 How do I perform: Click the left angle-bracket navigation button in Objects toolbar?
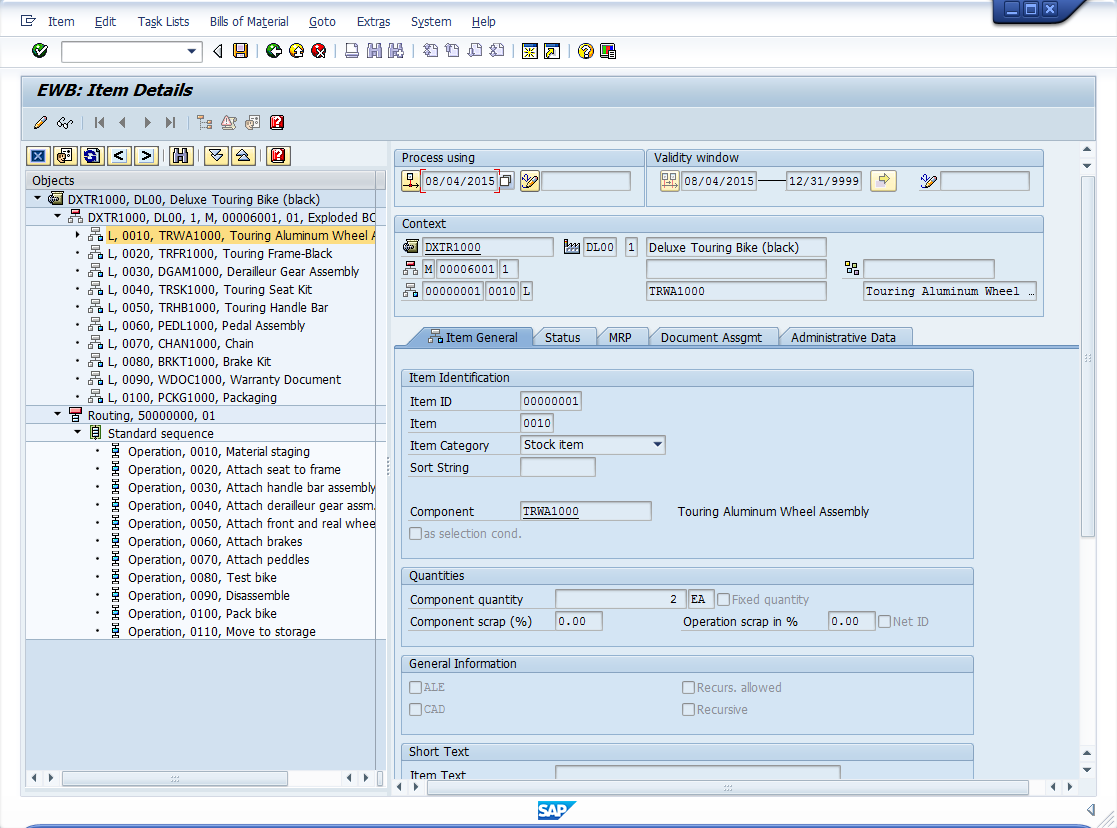click(x=119, y=155)
